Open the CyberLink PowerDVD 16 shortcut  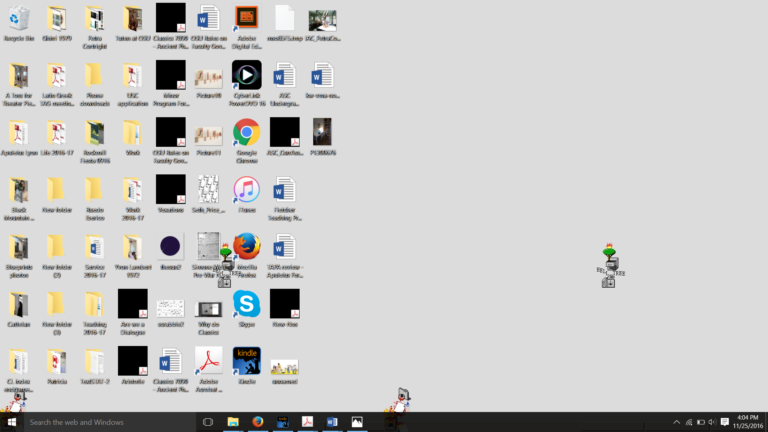pyautogui.click(x=246, y=76)
